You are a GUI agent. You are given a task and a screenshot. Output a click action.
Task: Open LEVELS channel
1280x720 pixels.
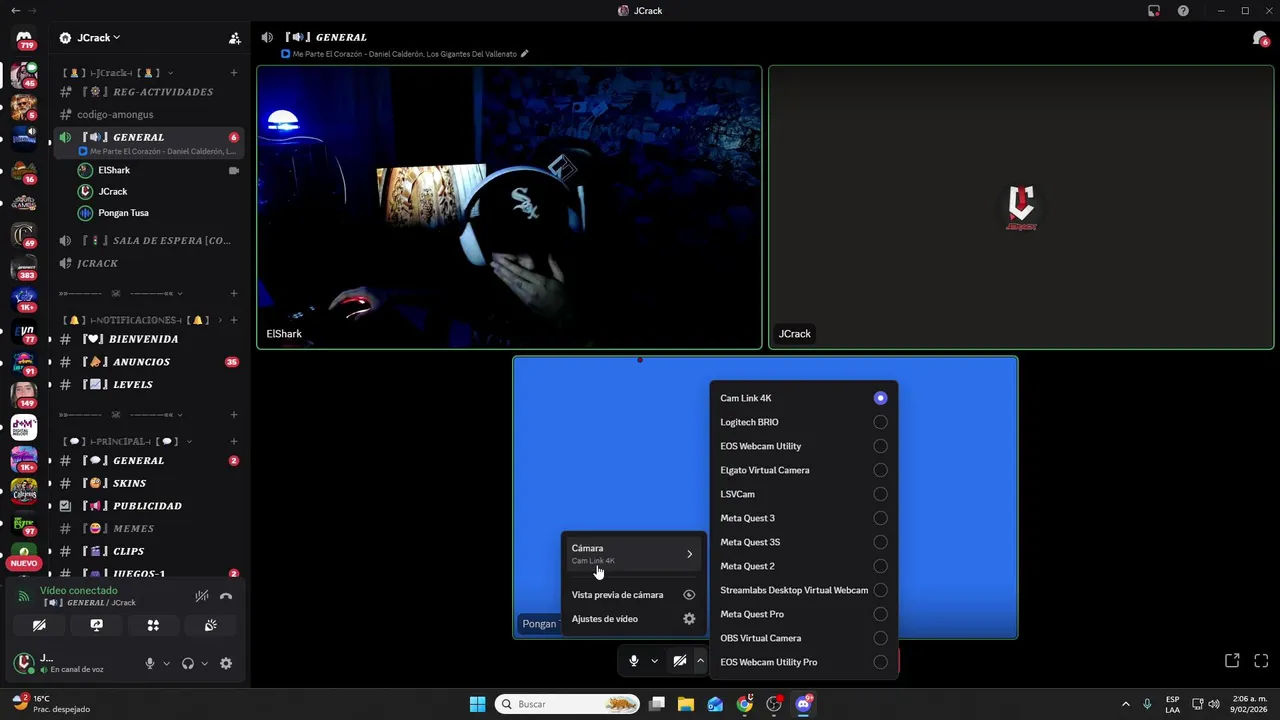click(148, 385)
